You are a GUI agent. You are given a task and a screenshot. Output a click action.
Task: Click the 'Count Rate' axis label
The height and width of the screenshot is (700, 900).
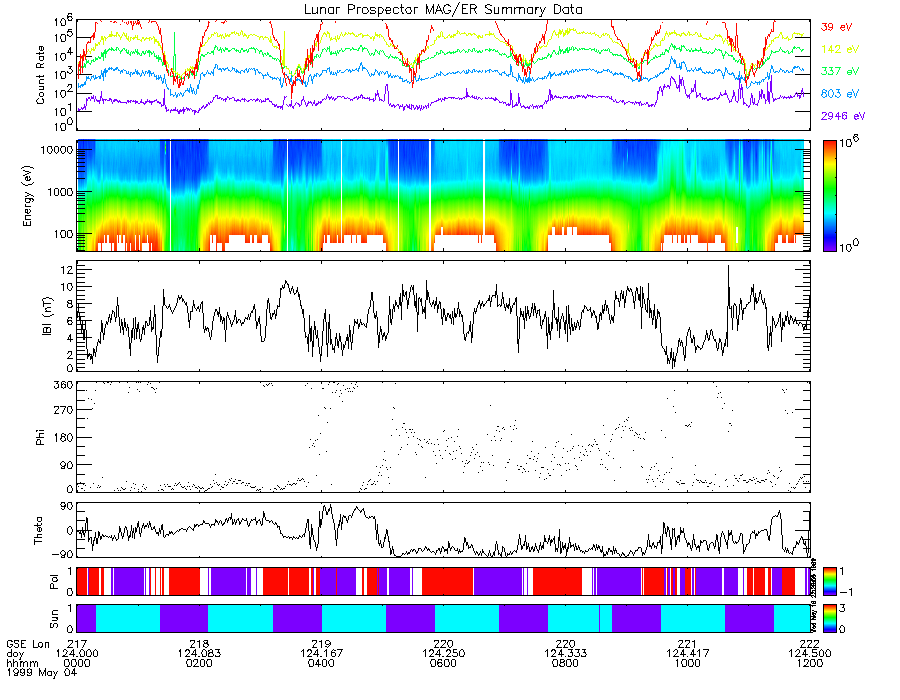40,75
